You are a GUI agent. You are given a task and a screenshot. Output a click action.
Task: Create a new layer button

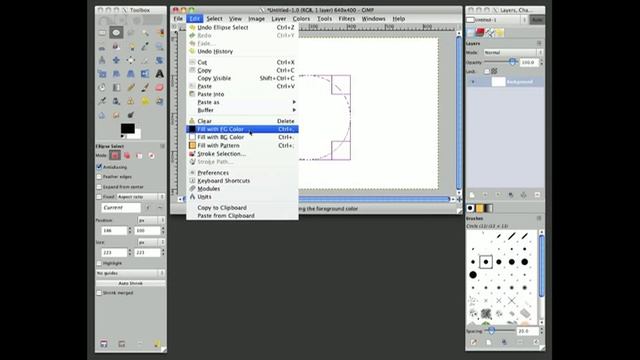(x=472, y=195)
